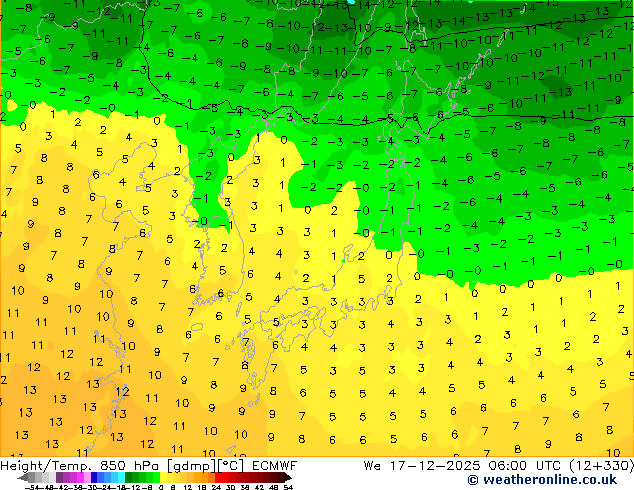The width and height of the screenshot is (634, 490).
Task: Select the purple swatch in legend bar
Action: pos(59,477)
